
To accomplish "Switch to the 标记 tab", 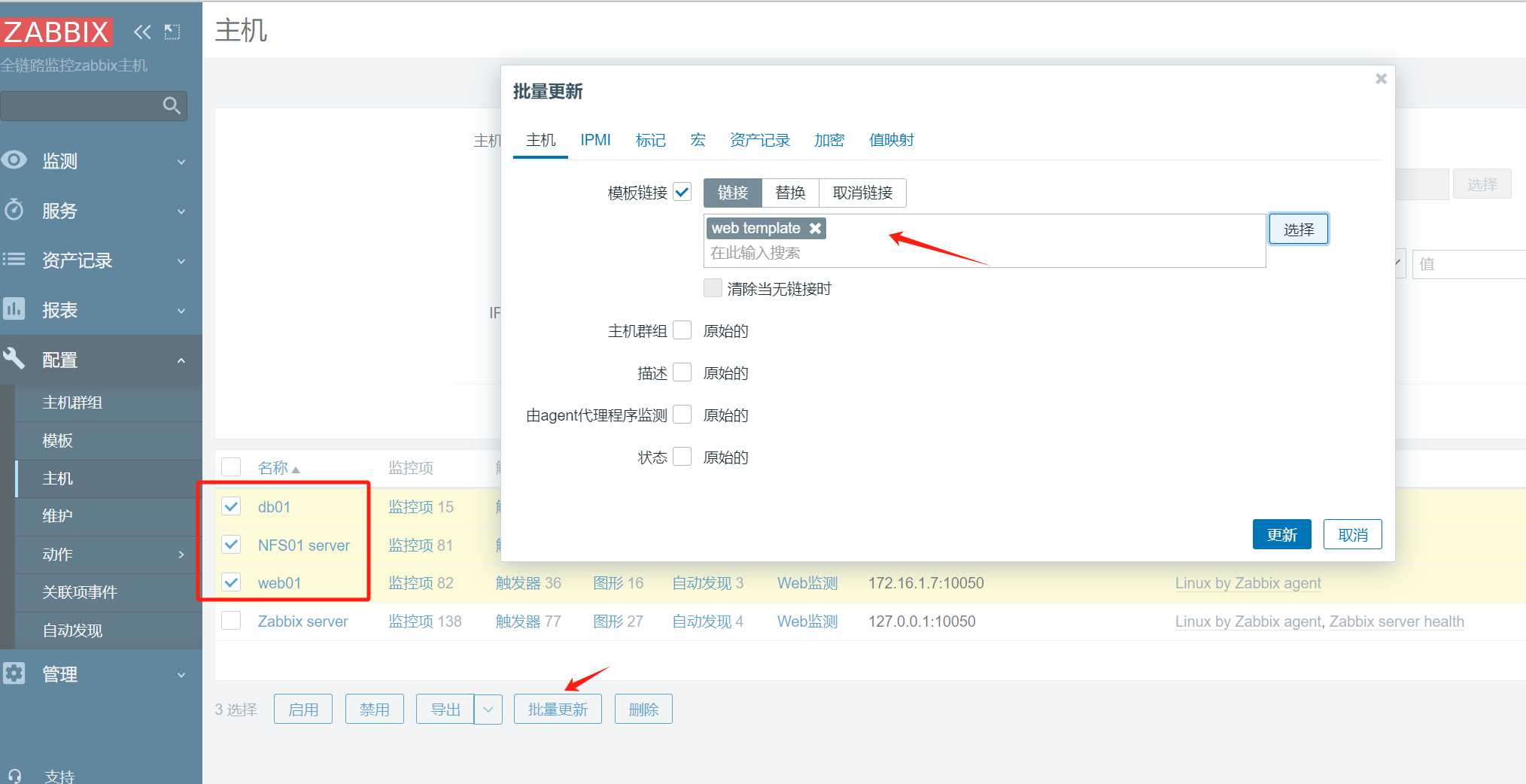I will [650, 140].
